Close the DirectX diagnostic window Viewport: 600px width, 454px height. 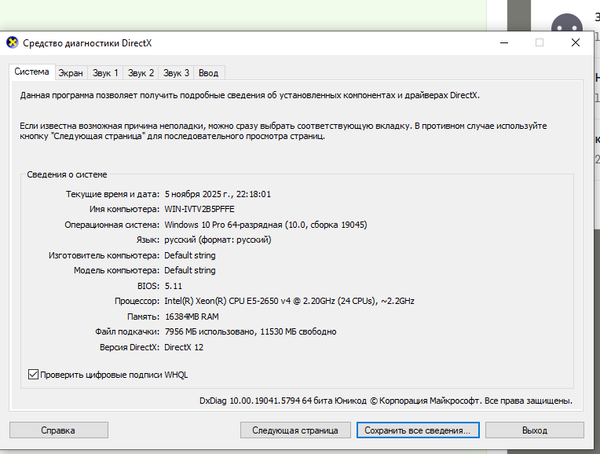(575, 42)
